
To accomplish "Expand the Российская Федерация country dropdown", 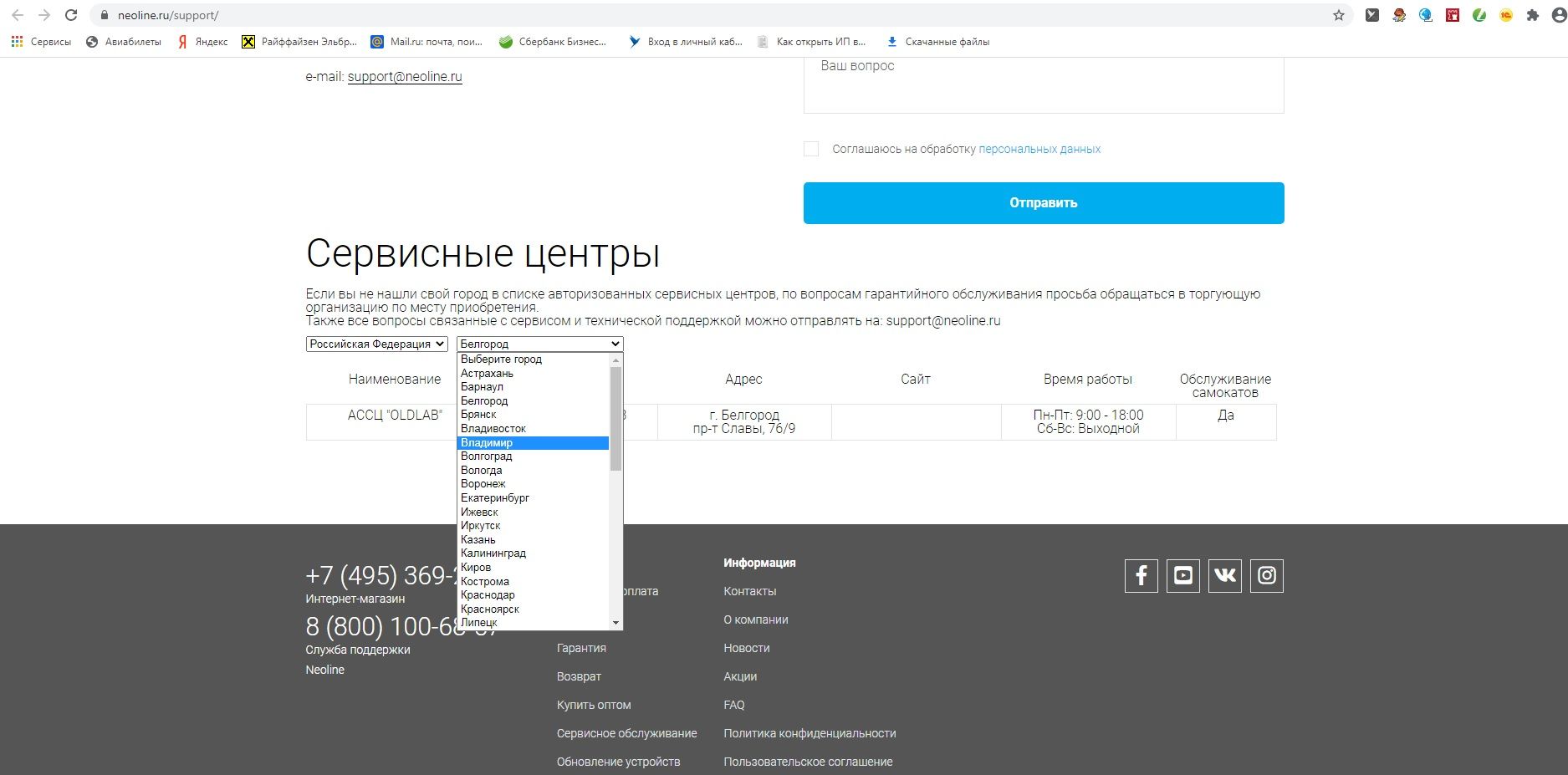I will point(376,344).
